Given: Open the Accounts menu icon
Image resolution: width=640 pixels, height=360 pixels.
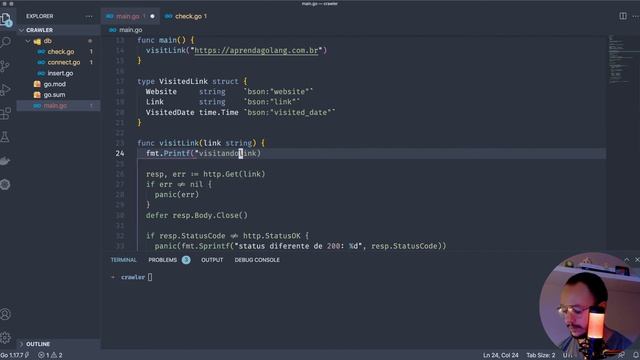Looking at the screenshot, I should (6, 314).
